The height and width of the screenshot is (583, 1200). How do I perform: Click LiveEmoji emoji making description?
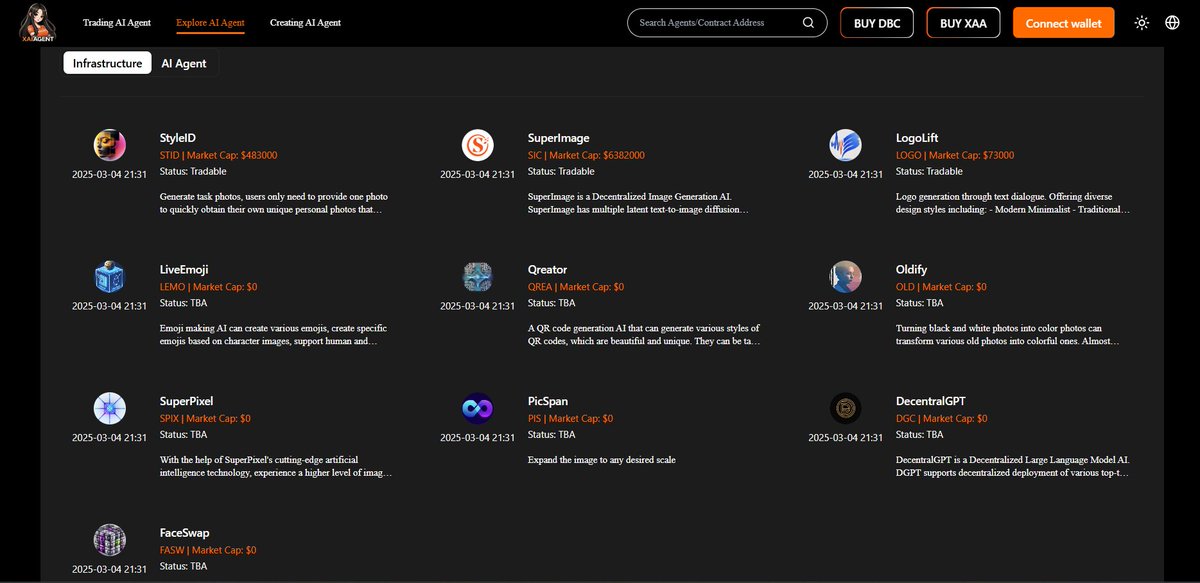coord(274,335)
